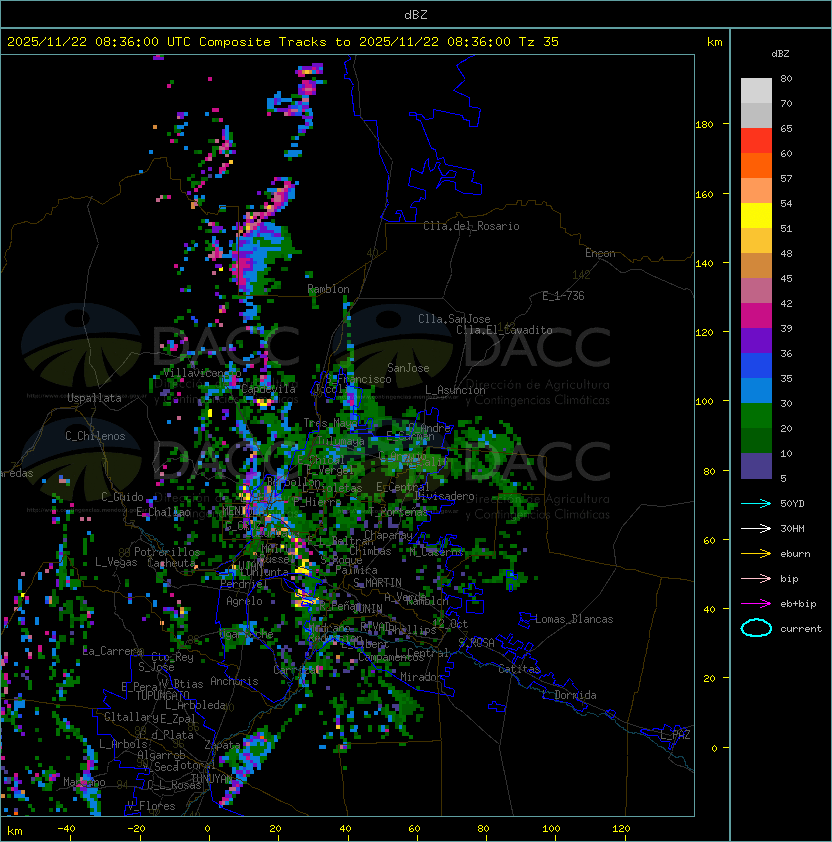832x842 pixels.
Task: Click the 'dBZ' title at top center
Action: [416, 15]
